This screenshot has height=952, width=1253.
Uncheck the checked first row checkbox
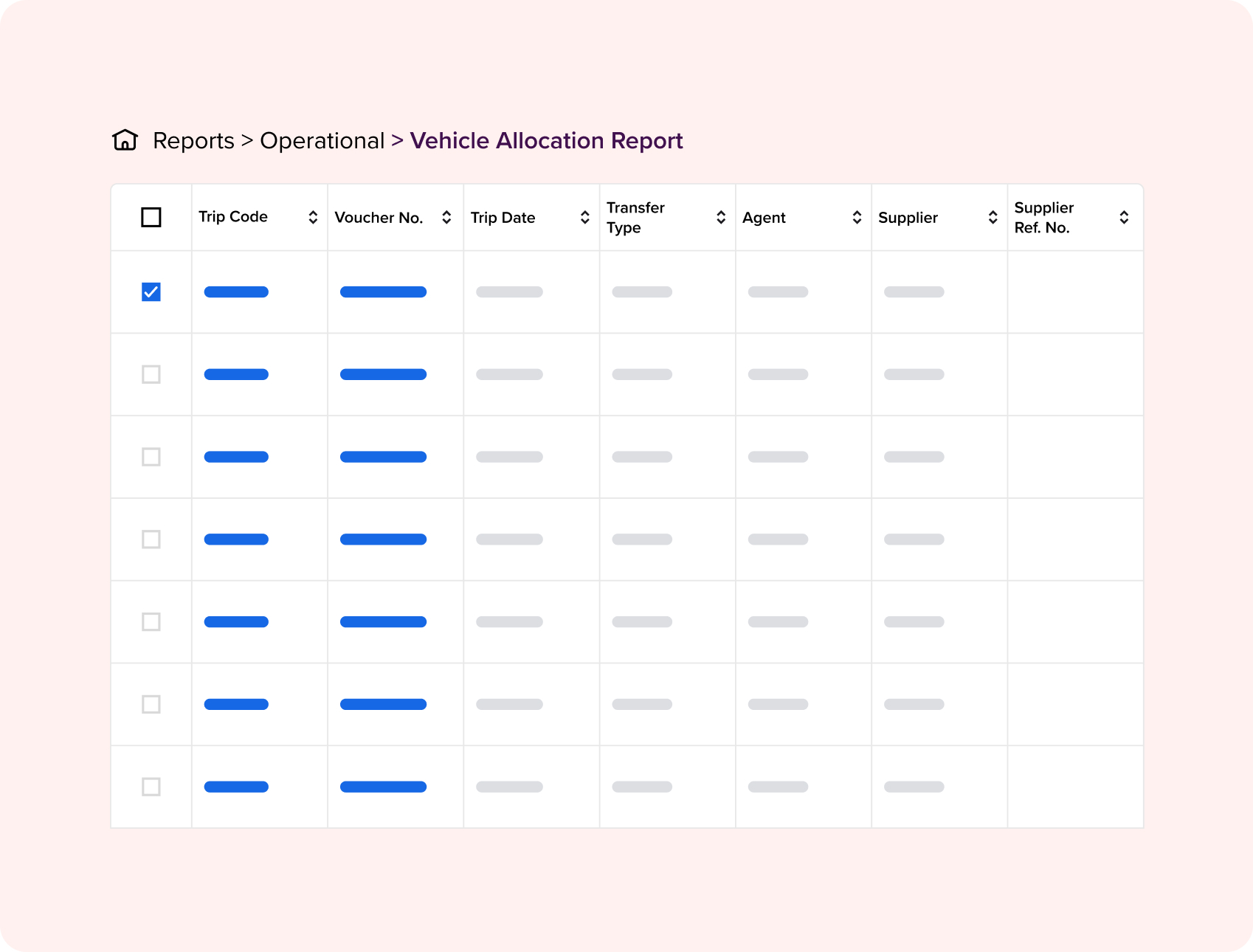click(151, 292)
